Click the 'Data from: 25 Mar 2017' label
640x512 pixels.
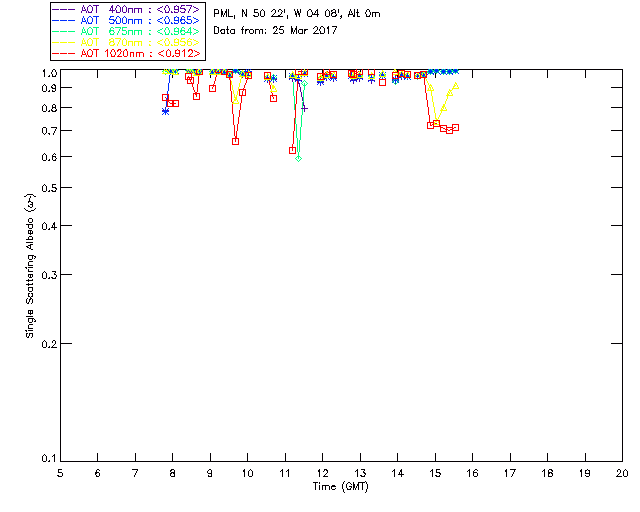tap(275, 30)
